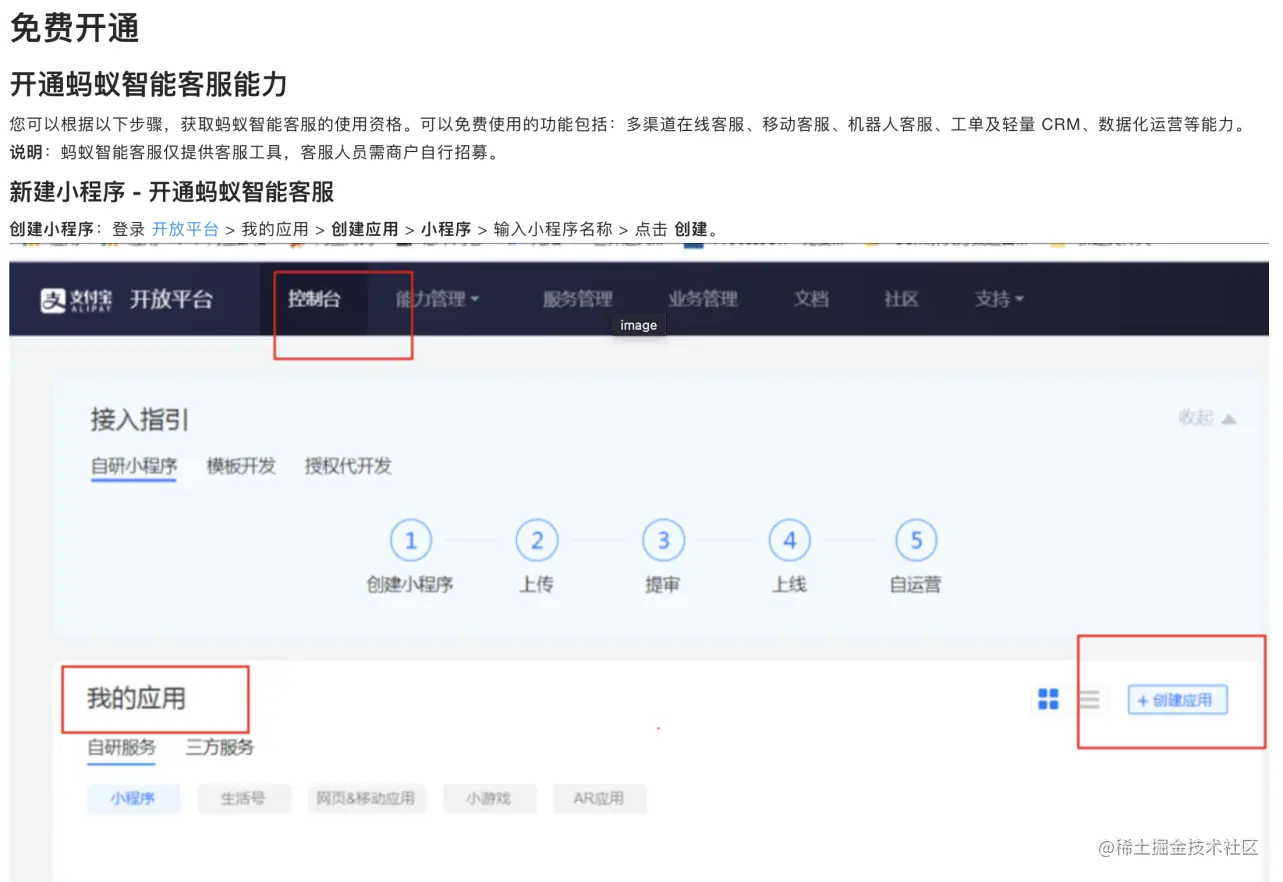This screenshot has width=1283, height=882.
Task: Click step 1 创建小程序 circle
Action: pos(410,541)
